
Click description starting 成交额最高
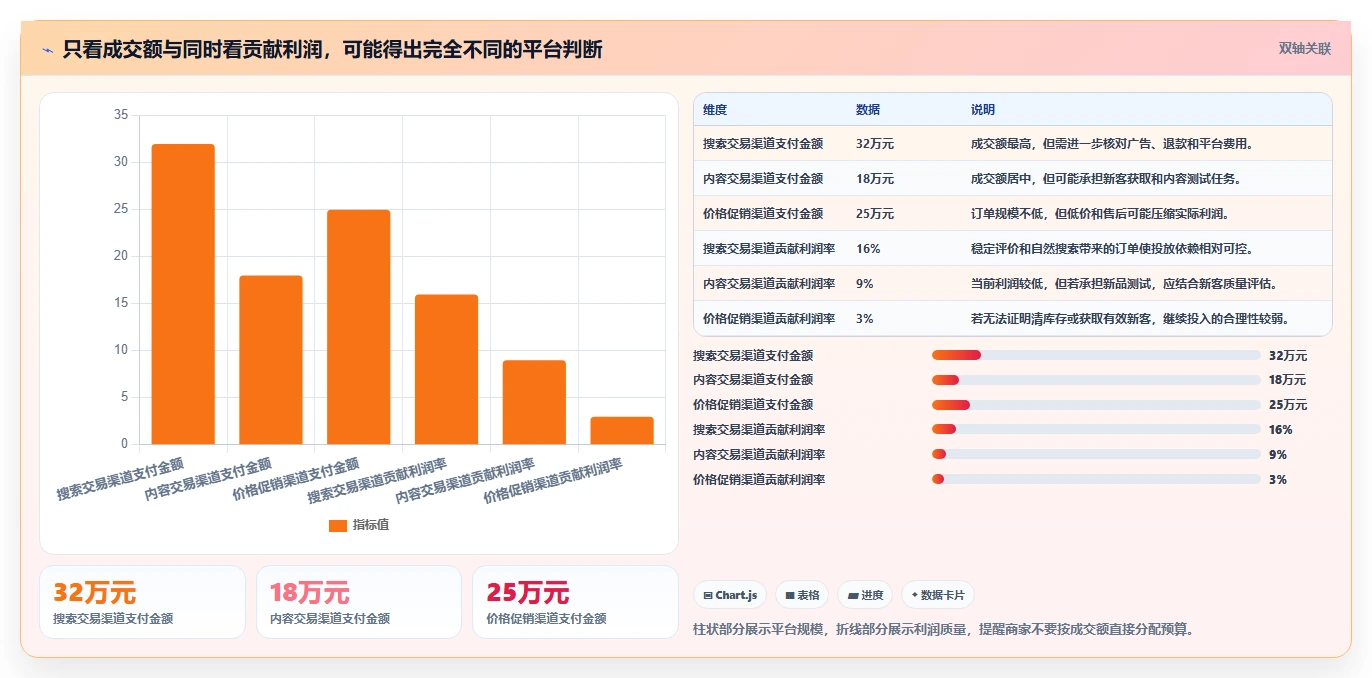click(1112, 144)
